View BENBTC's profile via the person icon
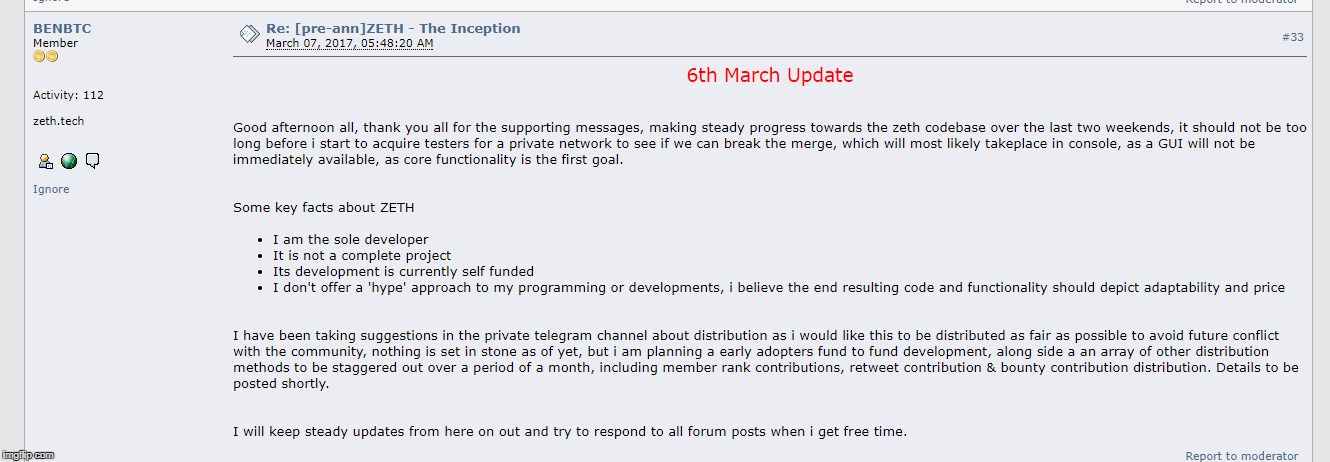1330x462 pixels. pos(45,161)
